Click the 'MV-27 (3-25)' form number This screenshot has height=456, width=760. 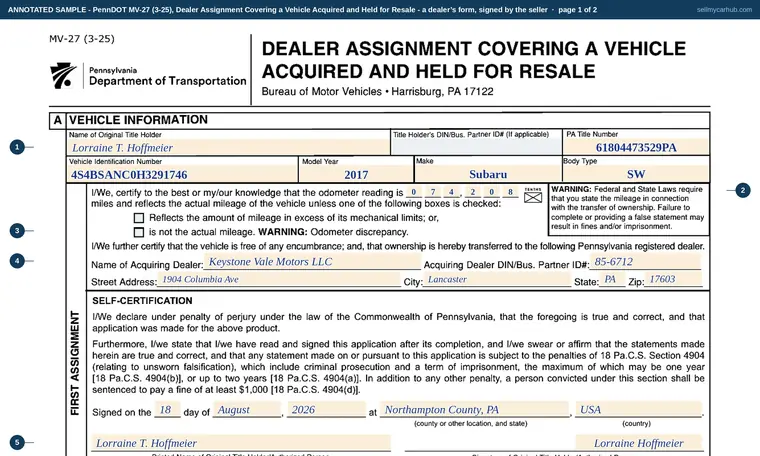[82, 39]
